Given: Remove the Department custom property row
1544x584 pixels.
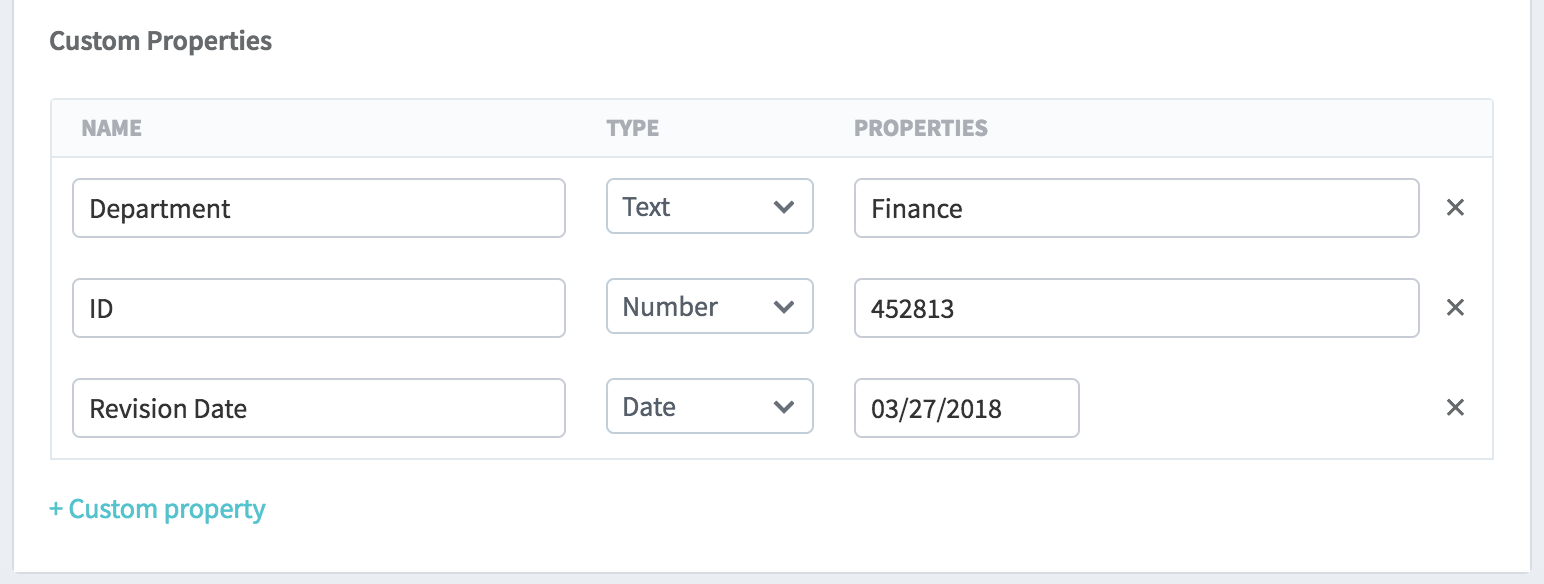Looking at the screenshot, I should (1455, 208).
